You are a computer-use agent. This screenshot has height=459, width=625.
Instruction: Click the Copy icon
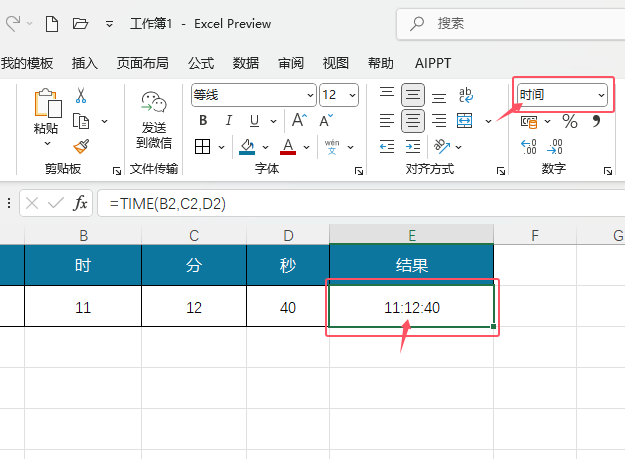(81, 121)
